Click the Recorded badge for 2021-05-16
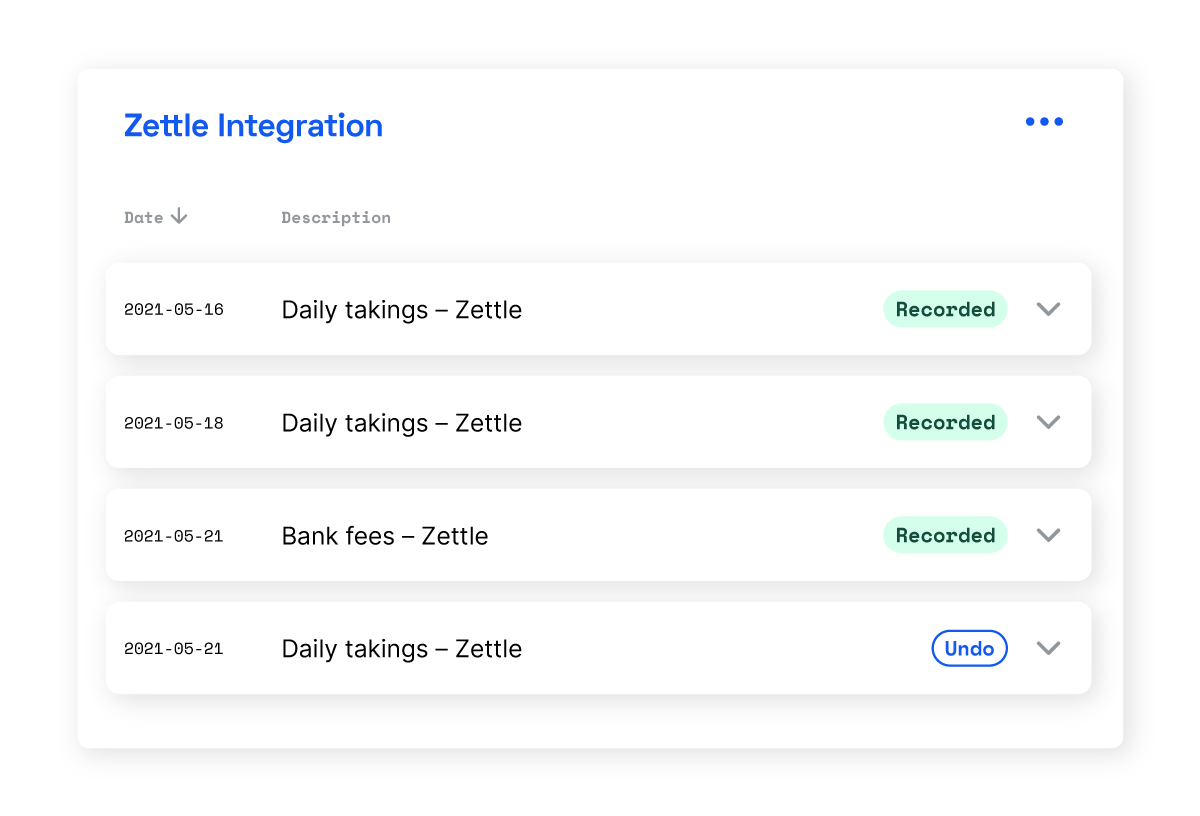Viewport: 1200px width, 816px height. 945,309
